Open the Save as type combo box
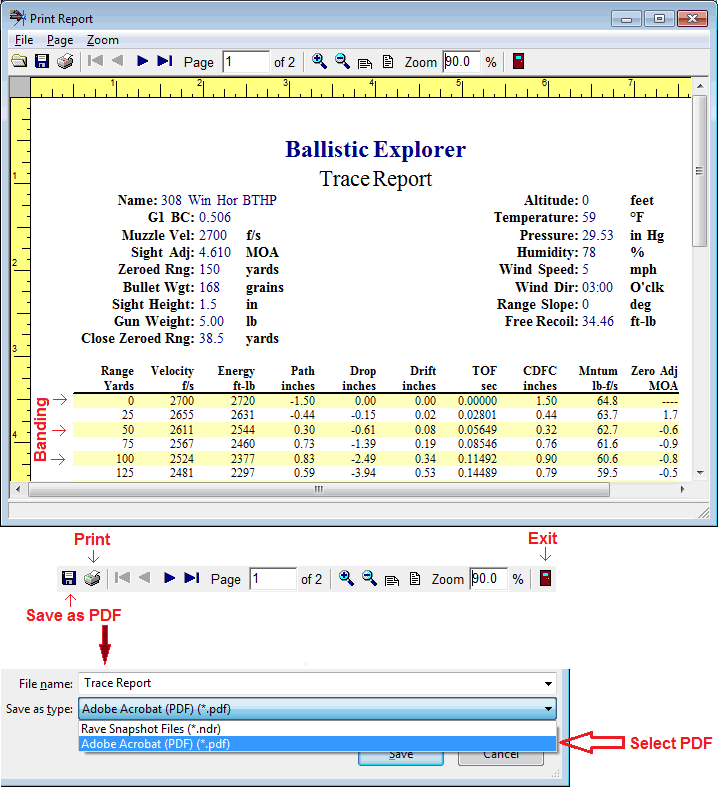Screen dimensions: 718x790 point(317,709)
